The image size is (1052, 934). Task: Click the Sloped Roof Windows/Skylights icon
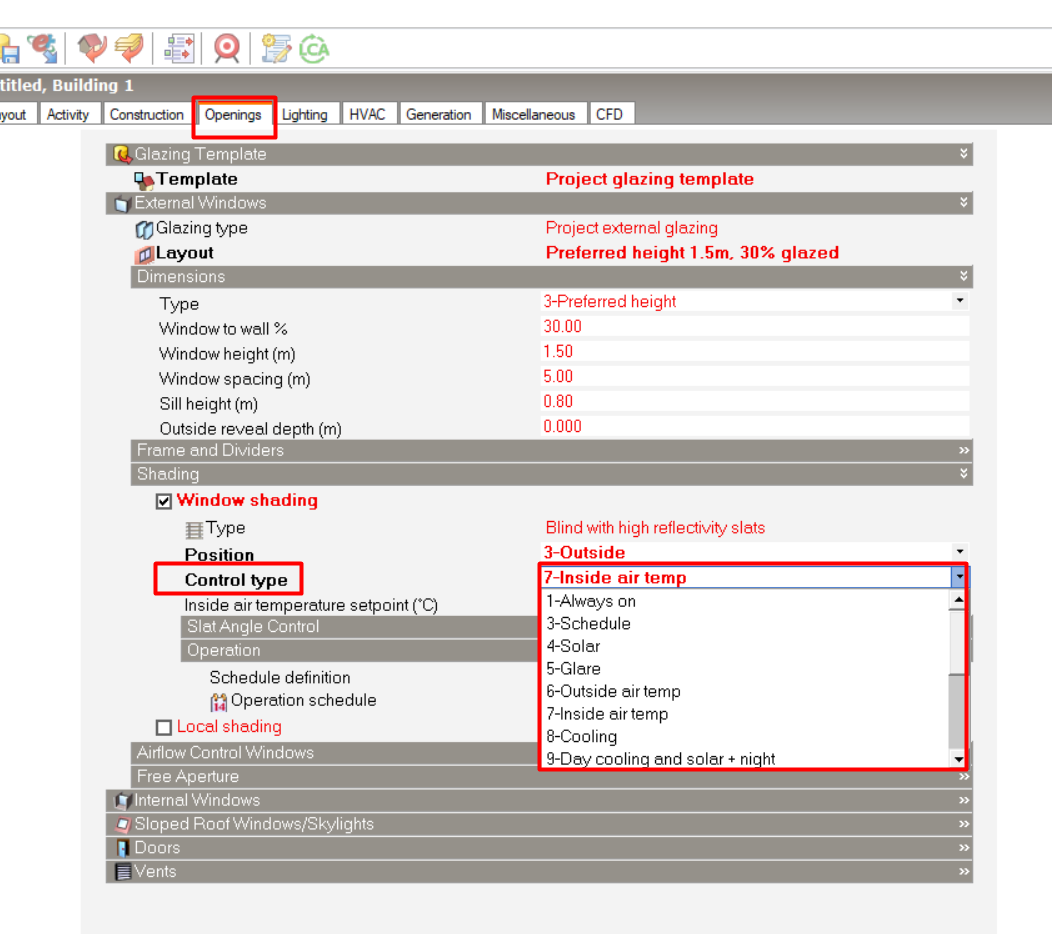point(123,824)
